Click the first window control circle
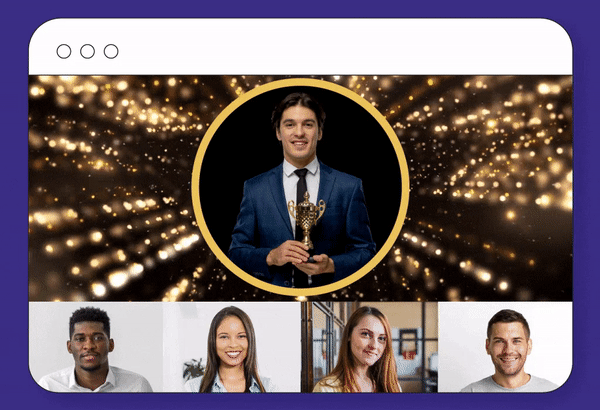This screenshot has height=410, width=600. [x=64, y=51]
